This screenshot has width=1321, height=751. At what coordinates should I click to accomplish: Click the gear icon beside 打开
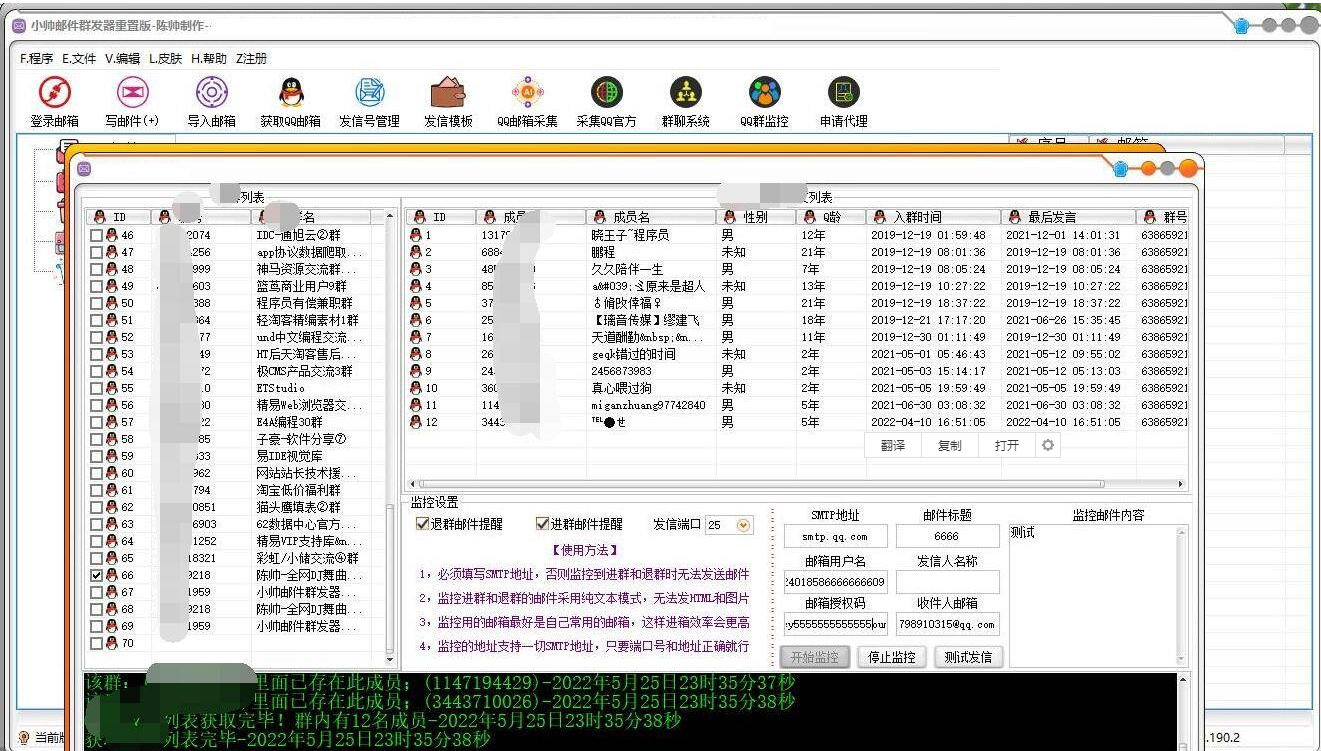[x=1048, y=446]
